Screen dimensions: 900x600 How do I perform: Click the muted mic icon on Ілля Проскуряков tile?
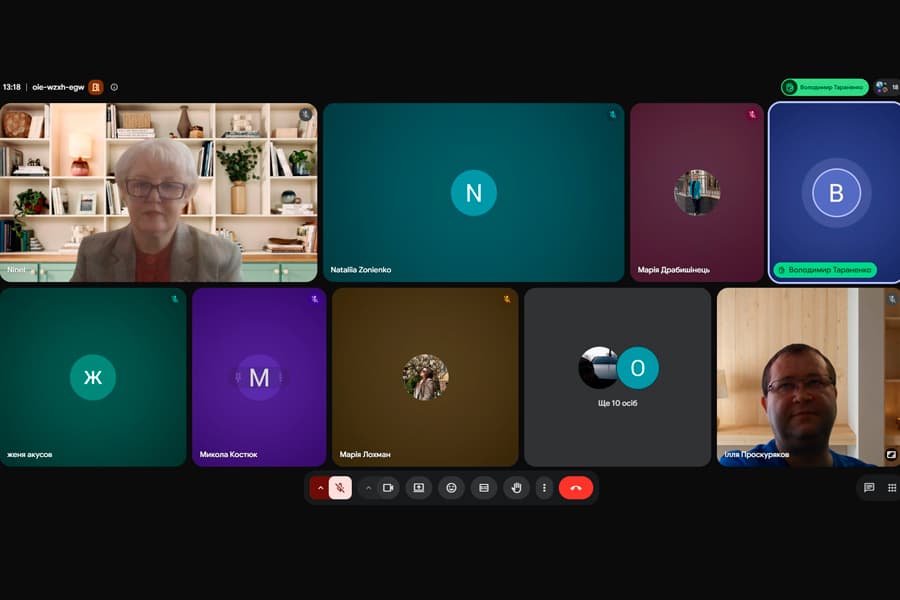(x=892, y=299)
